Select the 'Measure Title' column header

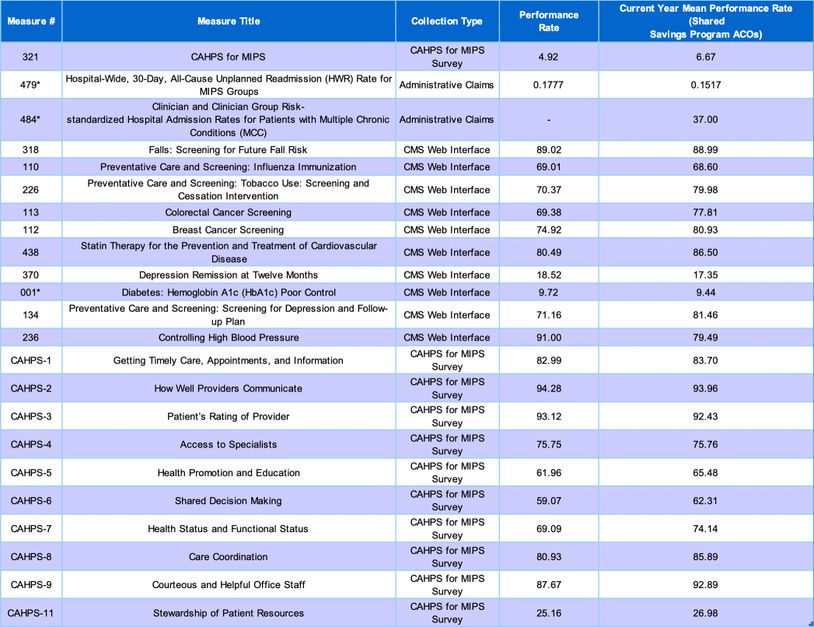[x=228, y=21]
